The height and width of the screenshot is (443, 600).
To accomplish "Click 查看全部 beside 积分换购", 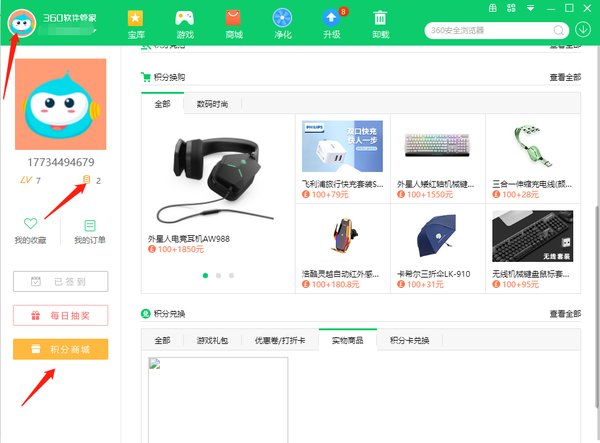I will coord(565,77).
